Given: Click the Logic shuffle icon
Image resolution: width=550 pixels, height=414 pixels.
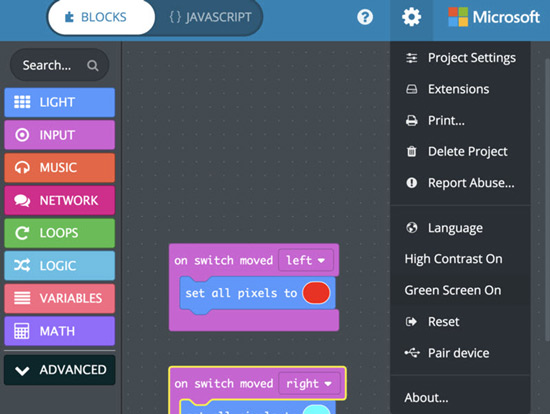Looking at the screenshot, I should click(x=22, y=266).
